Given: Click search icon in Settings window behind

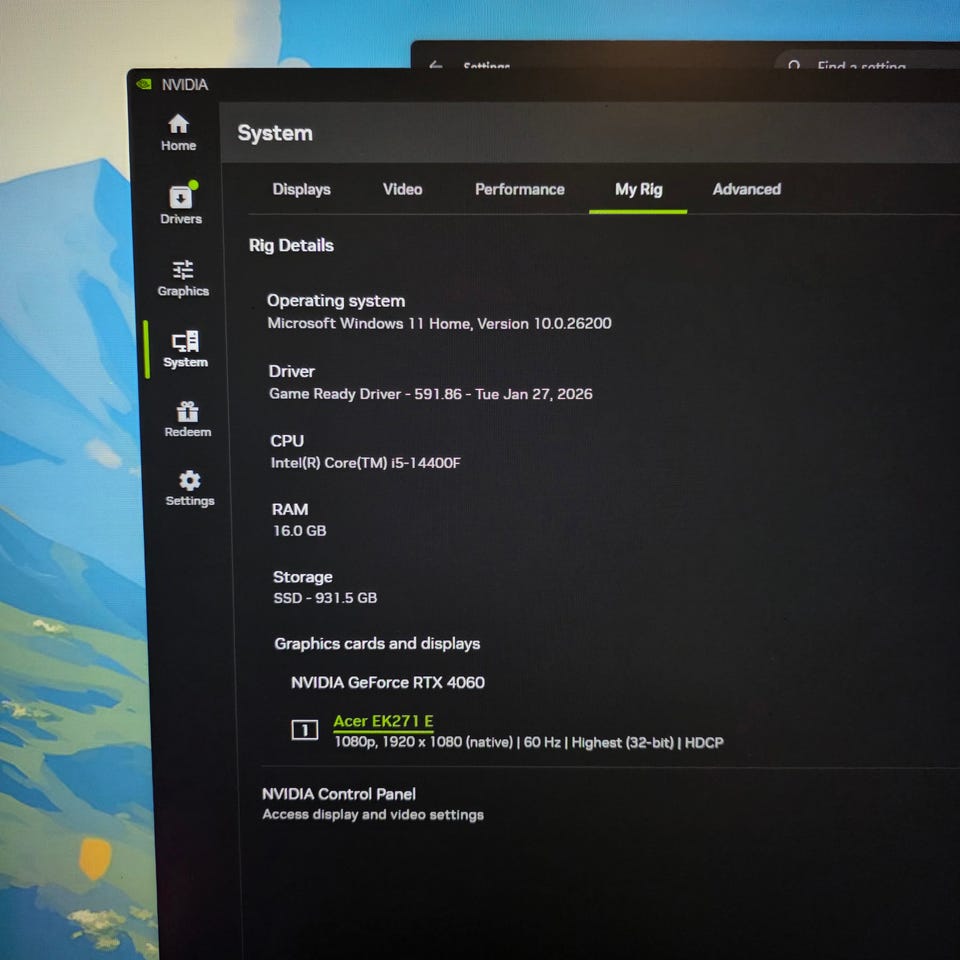Looking at the screenshot, I should (x=794, y=64).
